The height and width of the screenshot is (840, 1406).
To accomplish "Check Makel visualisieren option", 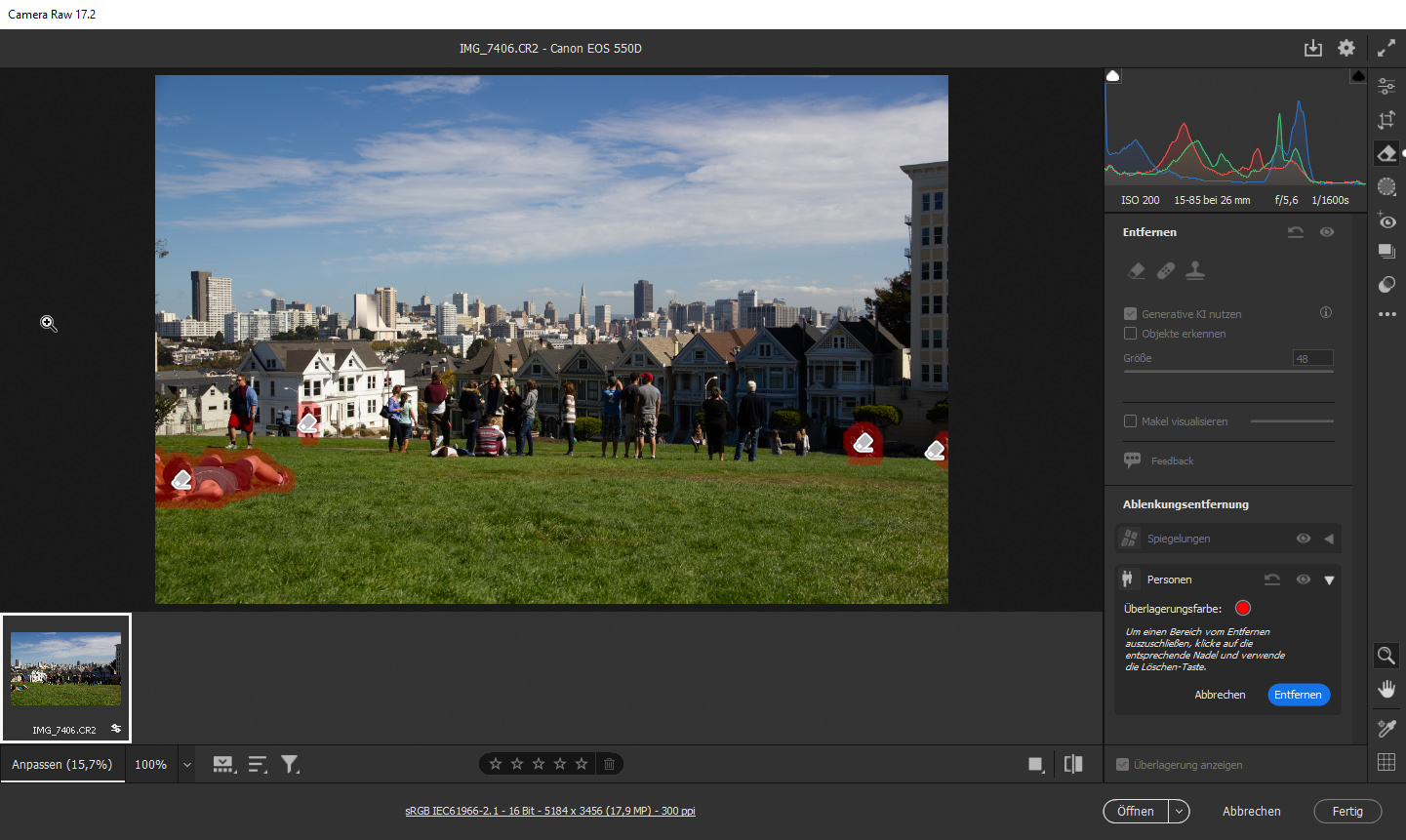I will (1130, 421).
